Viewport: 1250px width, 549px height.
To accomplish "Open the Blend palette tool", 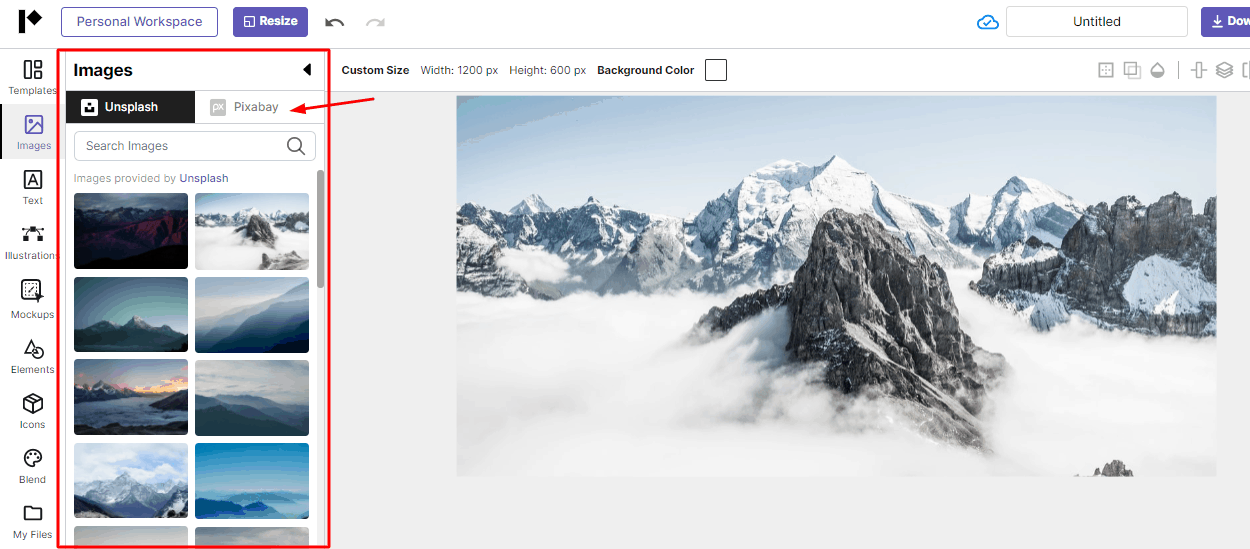I will pos(32,465).
